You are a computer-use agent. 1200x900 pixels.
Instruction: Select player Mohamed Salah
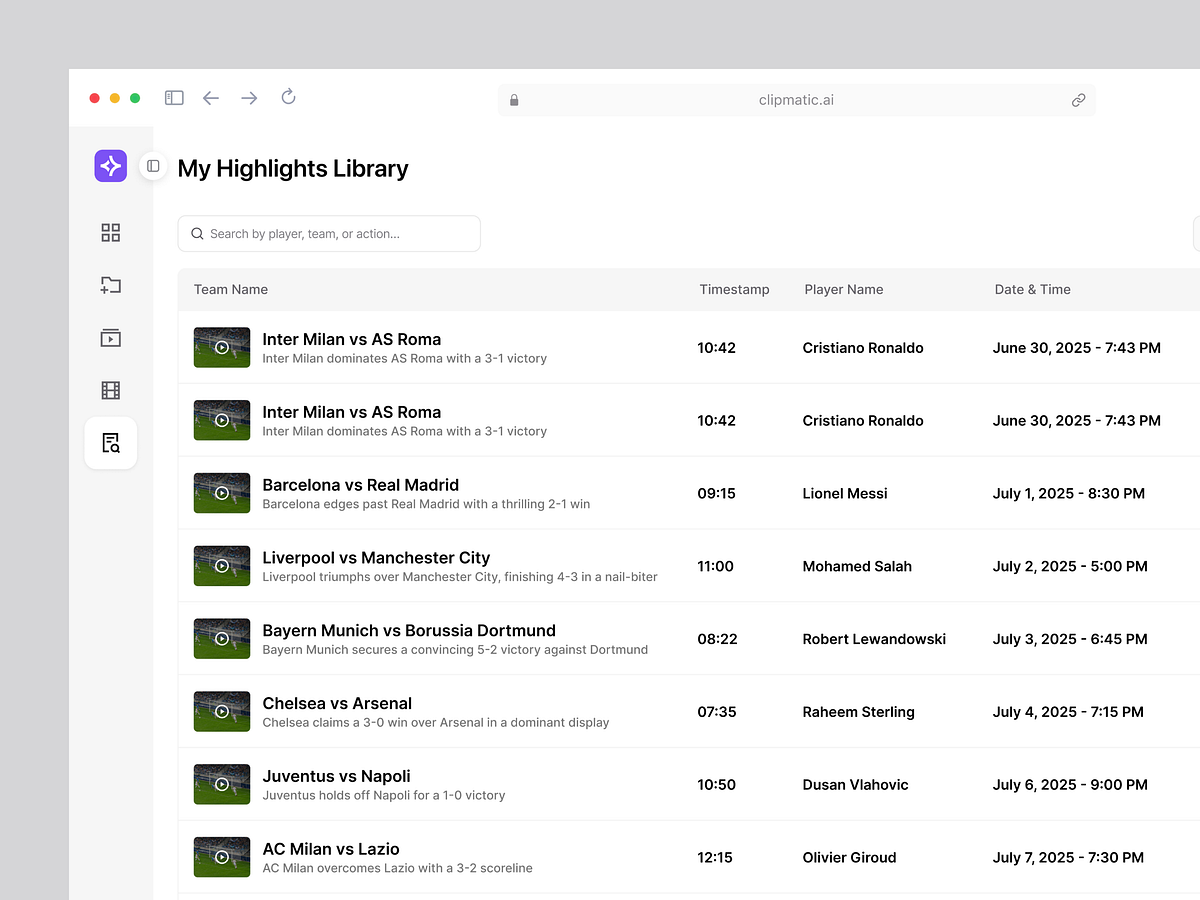[857, 566]
